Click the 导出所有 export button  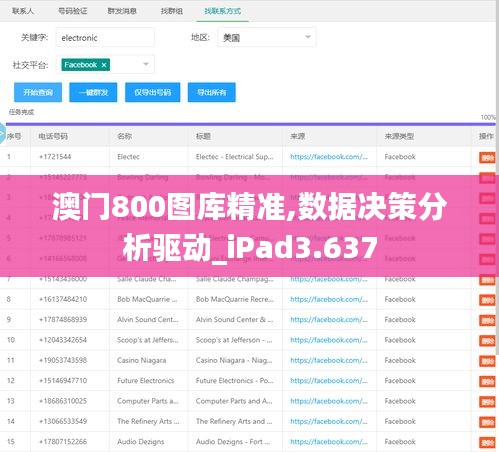(212, 92)
